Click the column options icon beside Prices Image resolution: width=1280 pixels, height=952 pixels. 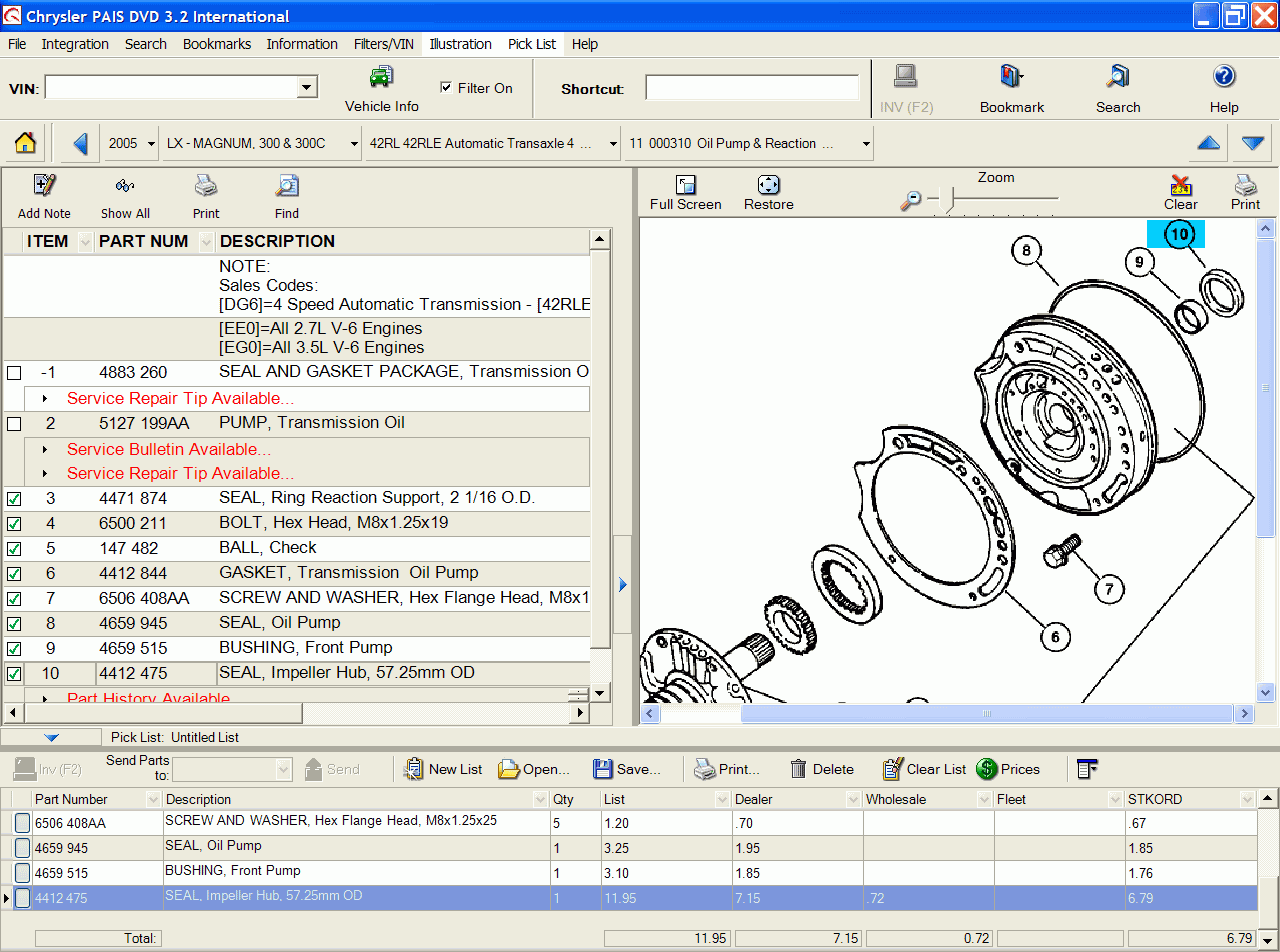1087,769
